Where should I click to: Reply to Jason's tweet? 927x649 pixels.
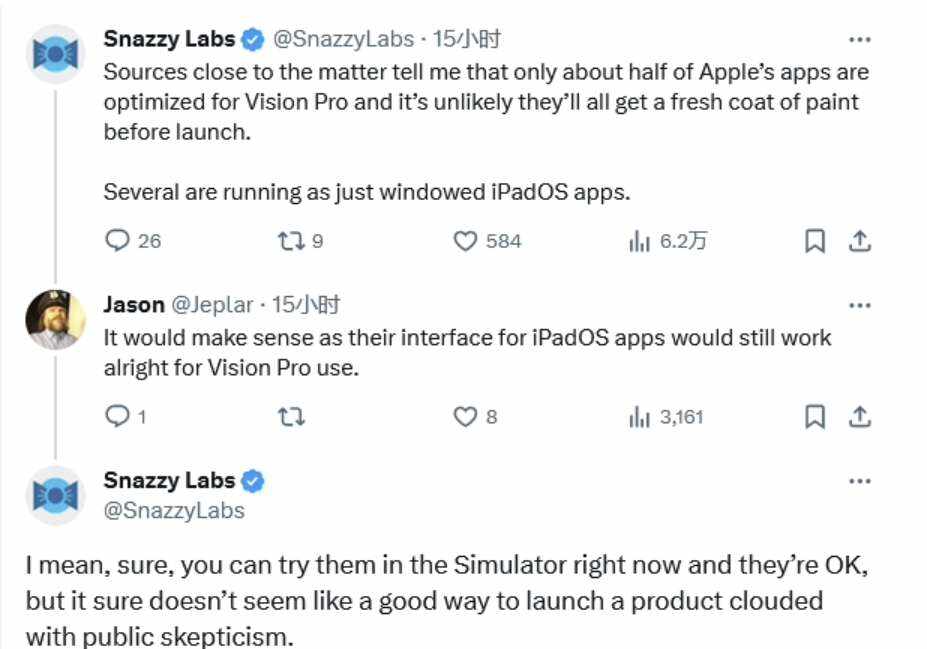118,416
